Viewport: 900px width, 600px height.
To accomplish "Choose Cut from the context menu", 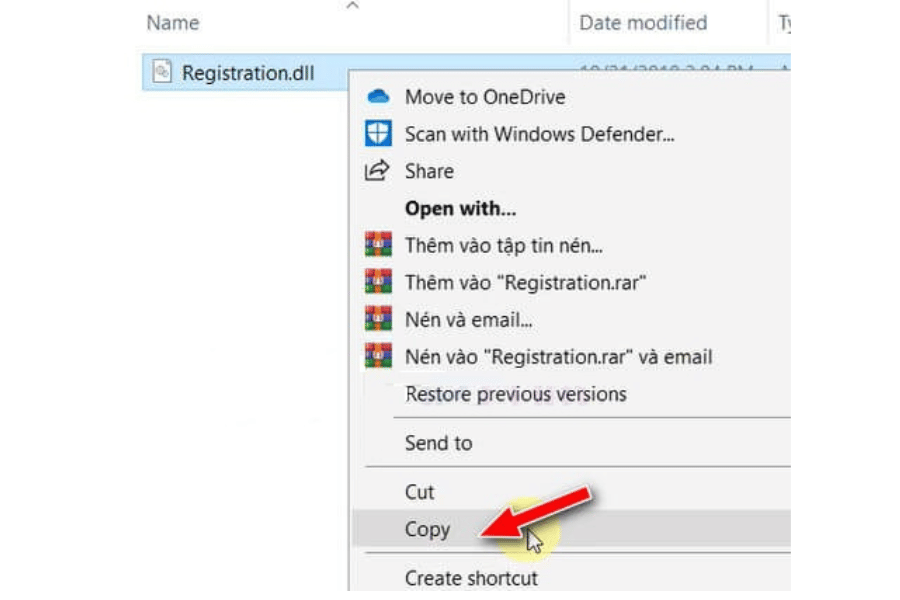I will point(419,492).
